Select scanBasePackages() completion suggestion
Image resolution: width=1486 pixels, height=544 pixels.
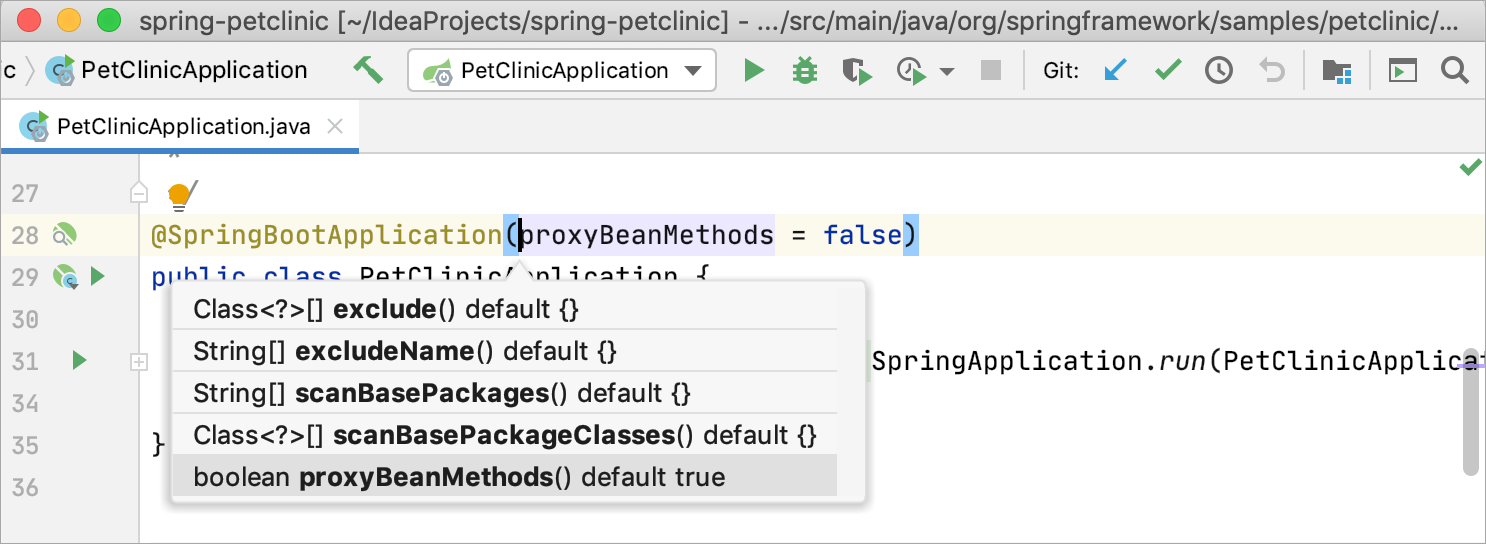505,393
